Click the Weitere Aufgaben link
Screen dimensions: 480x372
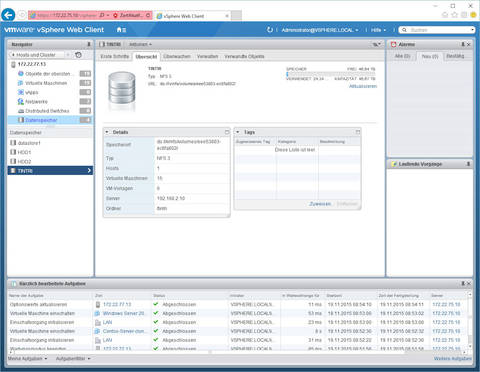click(x=453, y=359)
